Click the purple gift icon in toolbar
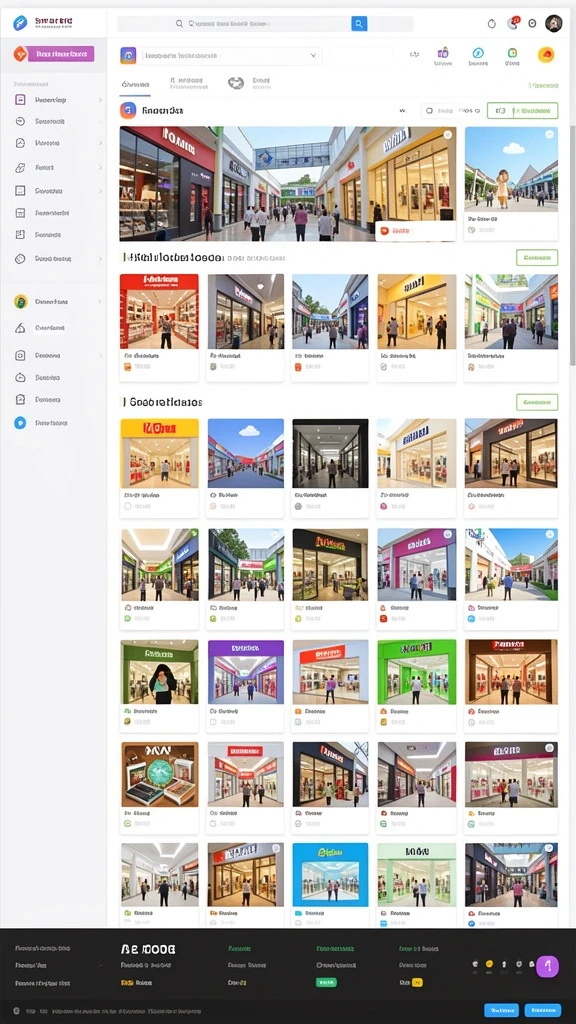 coord(443,53)
